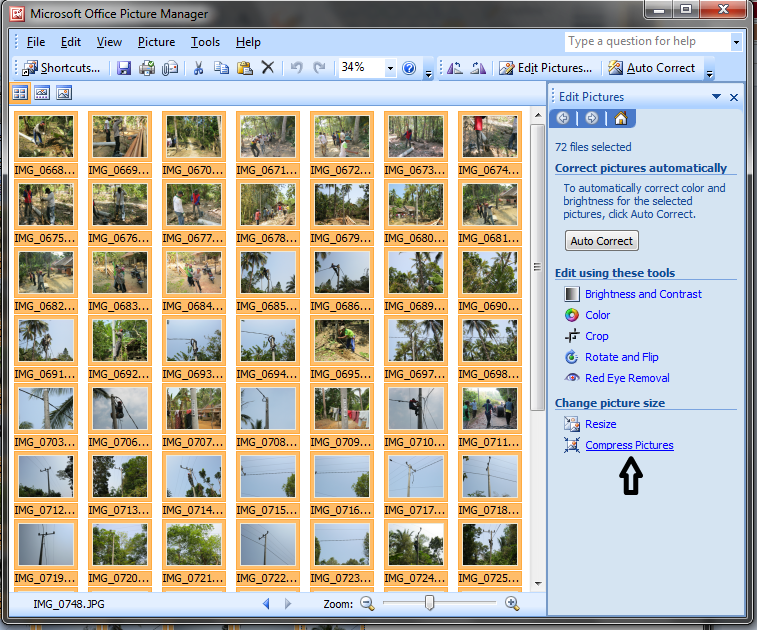Click the Resize icon
This screenshot has height=633, width=768.
(572, 424)
